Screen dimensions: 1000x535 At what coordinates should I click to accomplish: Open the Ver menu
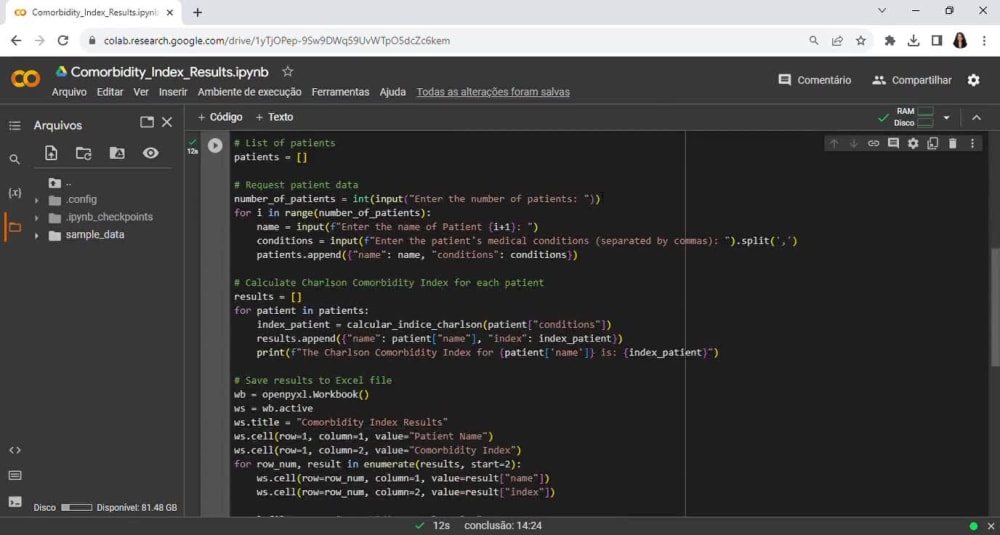tap(141, 92)
